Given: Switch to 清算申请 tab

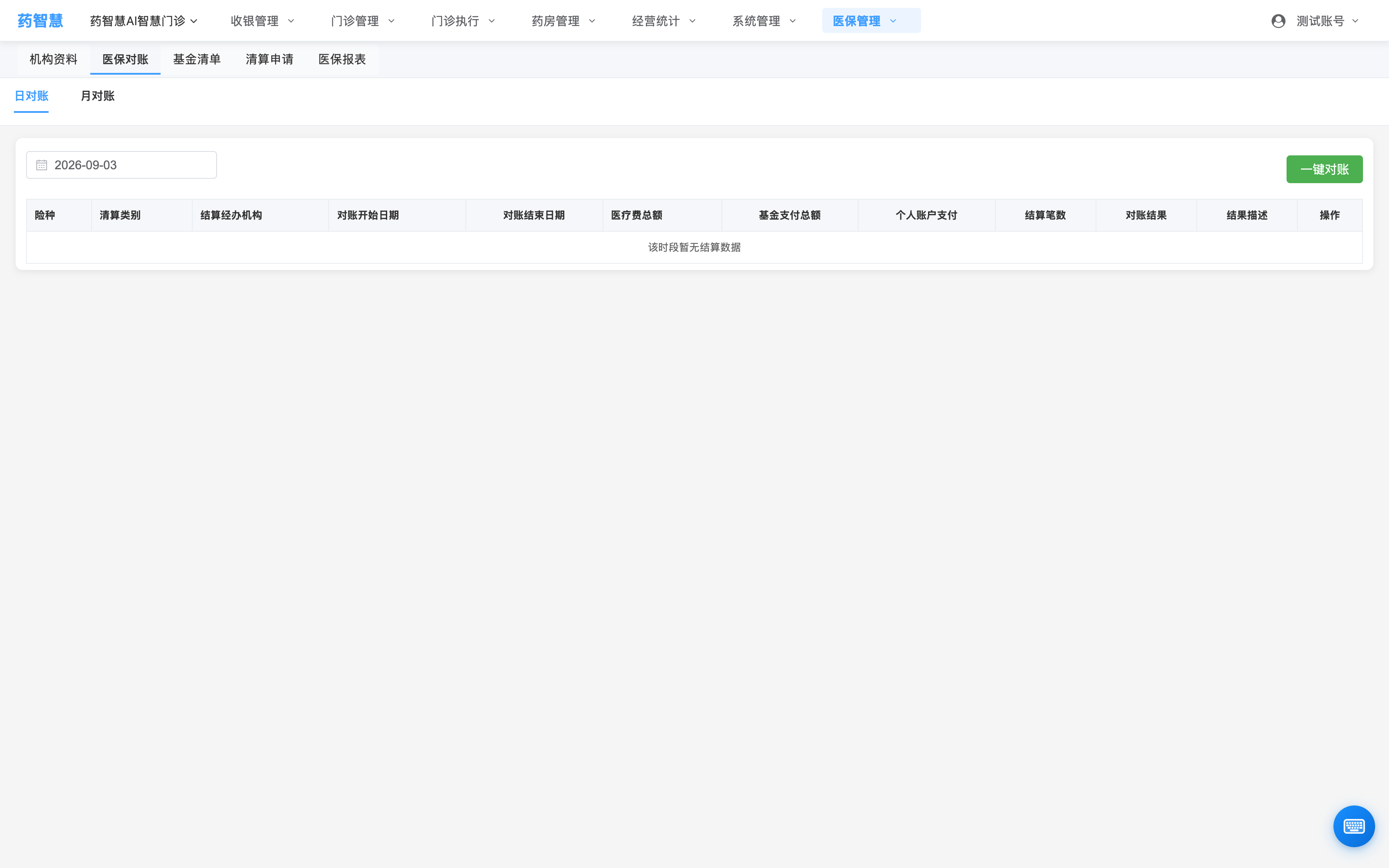Looking at the screenshot, I should (269, 59).
